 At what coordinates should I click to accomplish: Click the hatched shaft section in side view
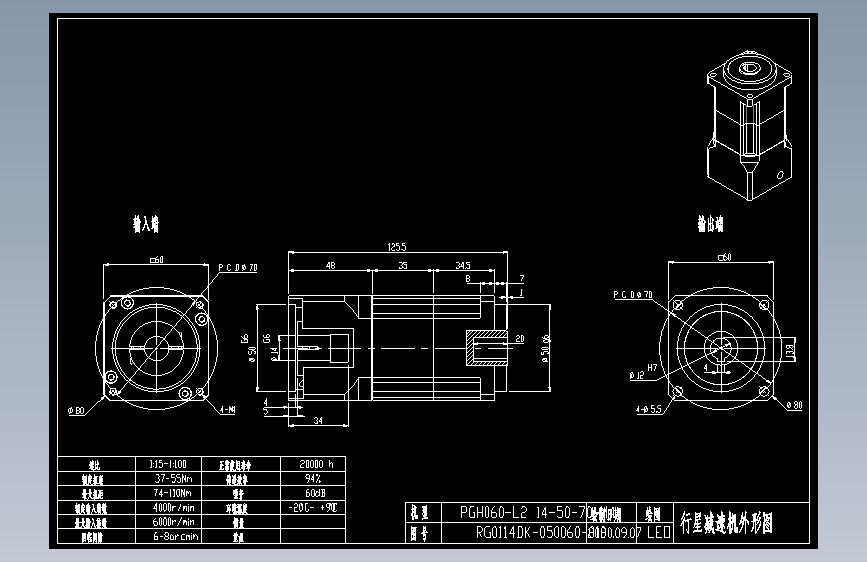[x=487, y=348]
